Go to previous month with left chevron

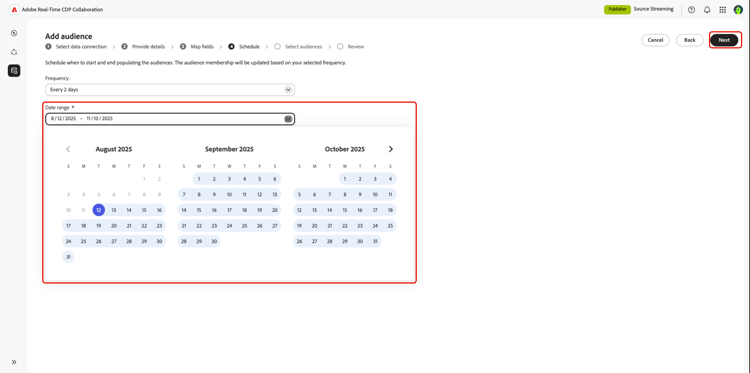point(68,149)
